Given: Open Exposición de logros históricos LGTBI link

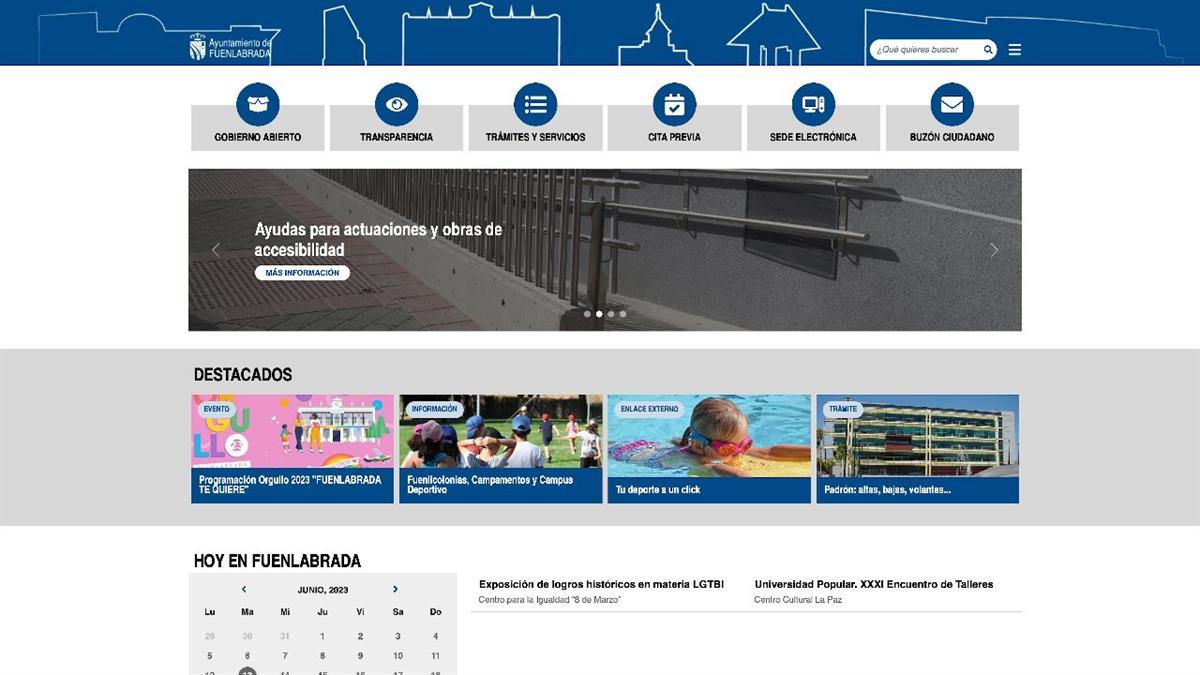Looking at the screenshot, I should pyautogui.click(x=601, y=584).
